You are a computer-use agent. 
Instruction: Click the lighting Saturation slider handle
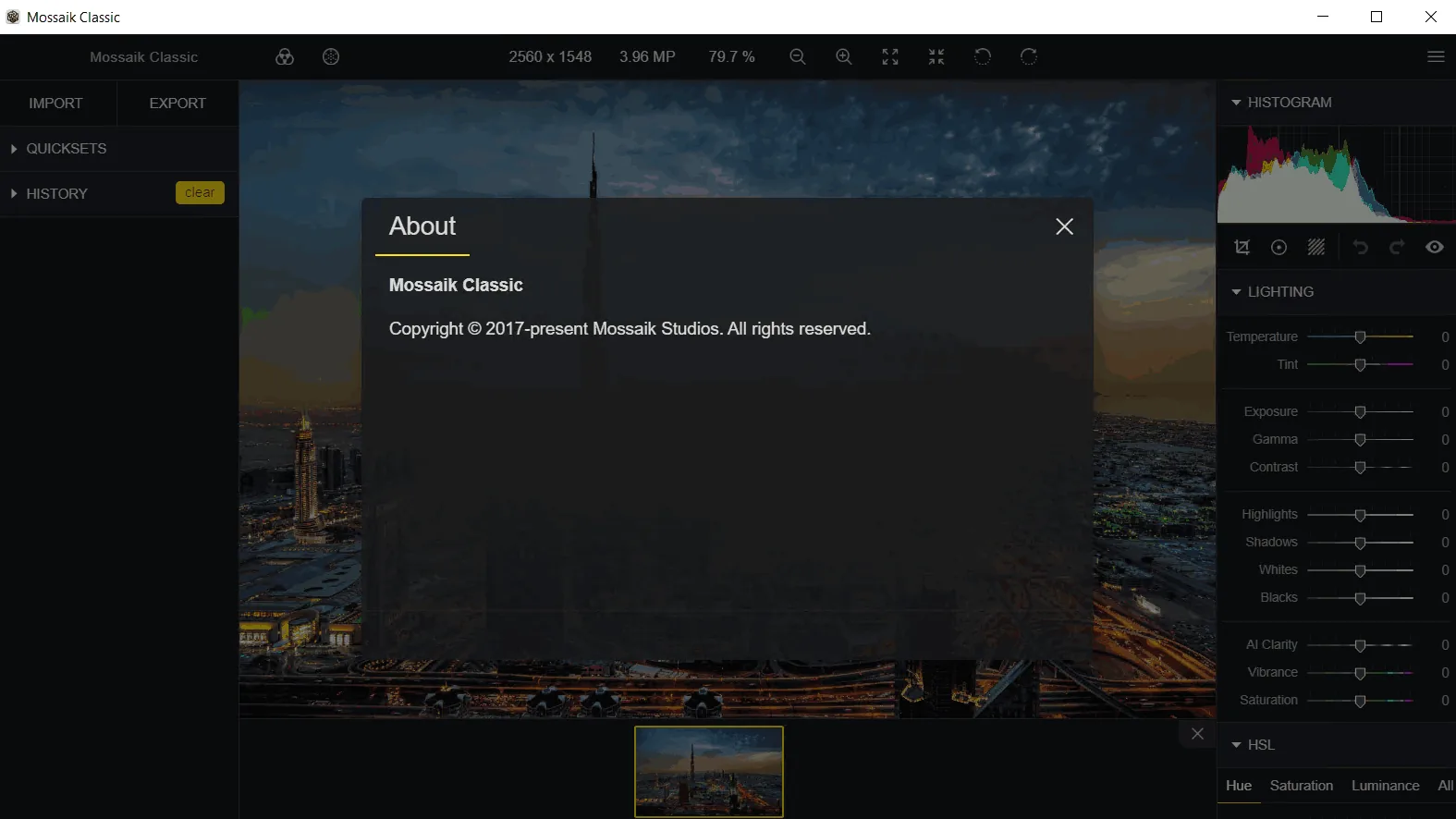[1360, 701]
